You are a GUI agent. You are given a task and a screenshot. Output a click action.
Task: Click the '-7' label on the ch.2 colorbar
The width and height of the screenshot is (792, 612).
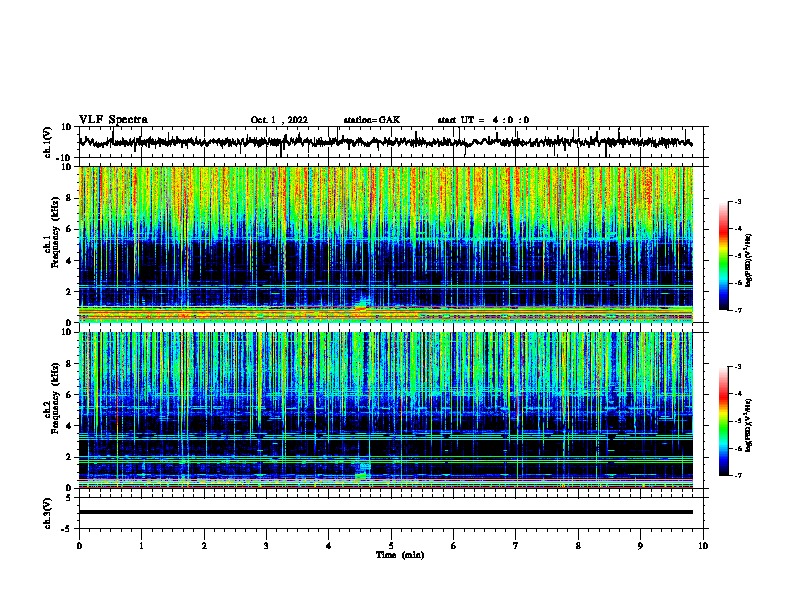point(738,475)
